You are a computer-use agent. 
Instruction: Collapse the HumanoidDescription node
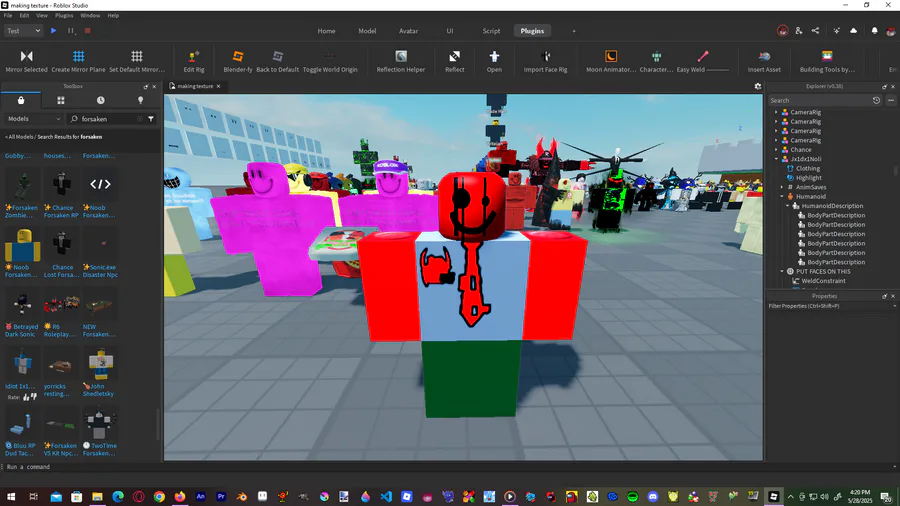click(x=788, y=206)
